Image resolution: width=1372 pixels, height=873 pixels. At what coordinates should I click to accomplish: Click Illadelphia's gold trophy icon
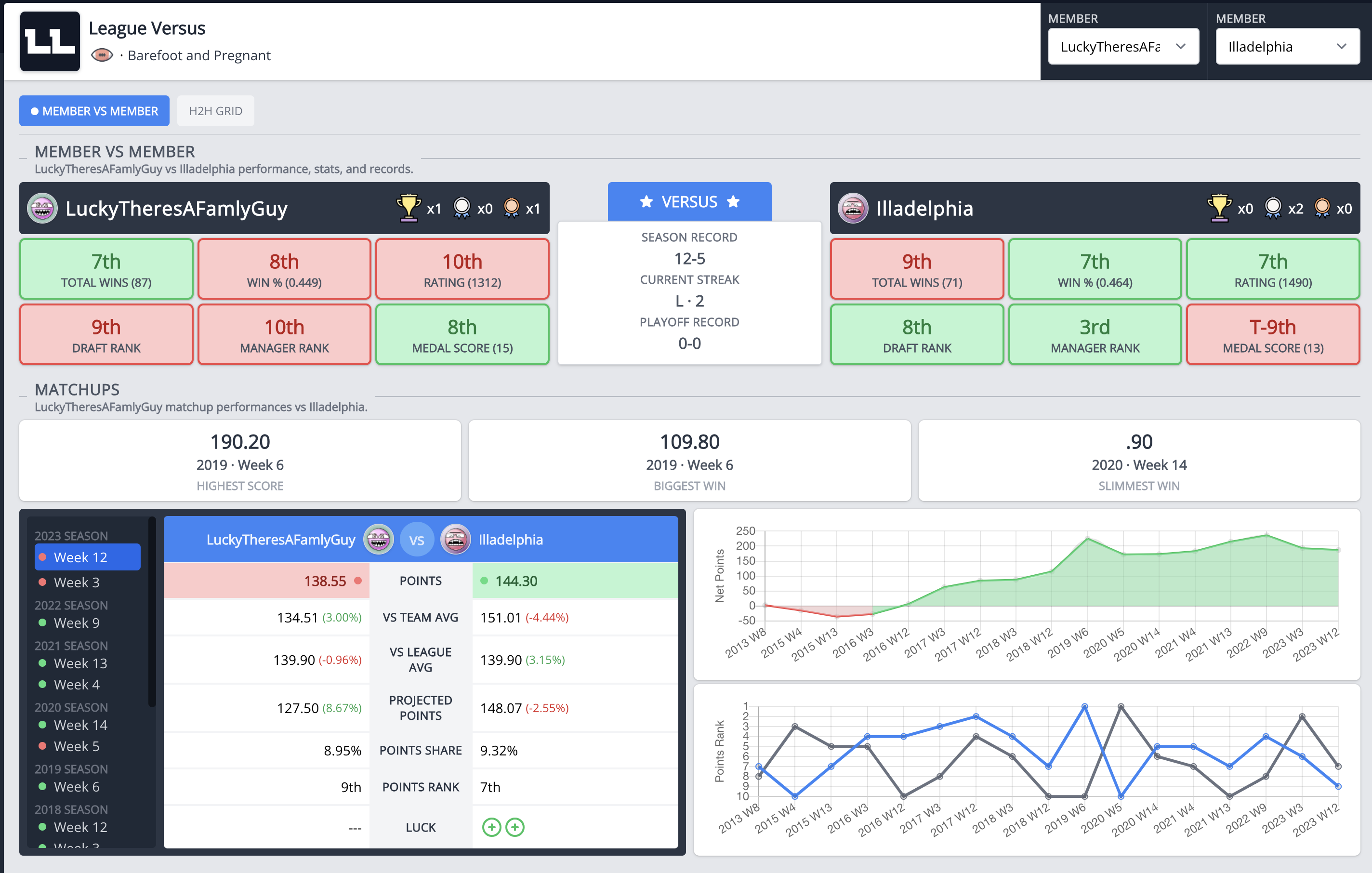[x=1219, y=208]
